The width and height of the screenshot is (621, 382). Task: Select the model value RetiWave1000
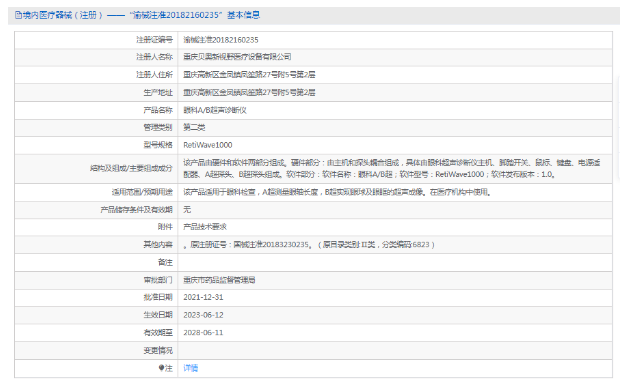click(x=208, y=145)
